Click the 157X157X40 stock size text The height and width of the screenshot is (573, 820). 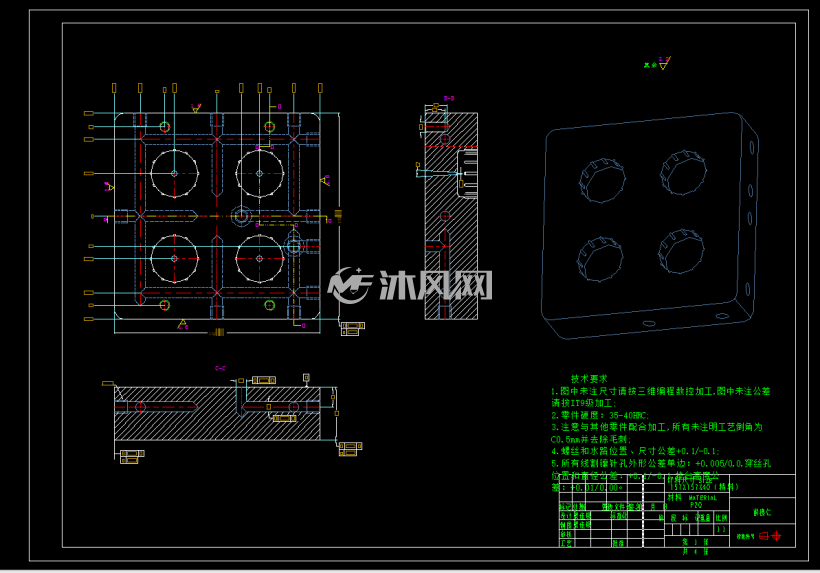[x=704, y=487]
